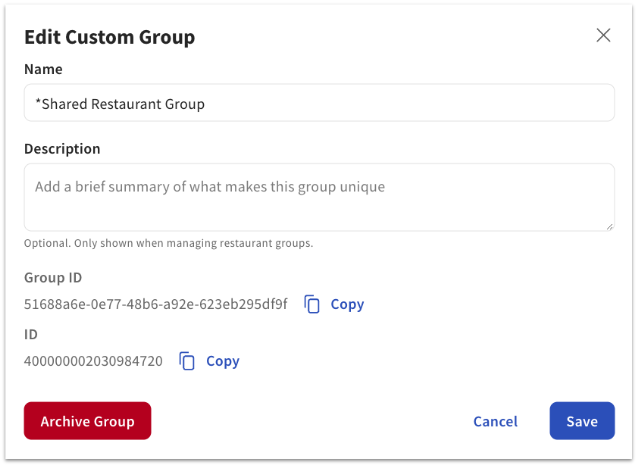Focus the Description text area
This screenshot has width=637, height=466.
coord(318,197)
